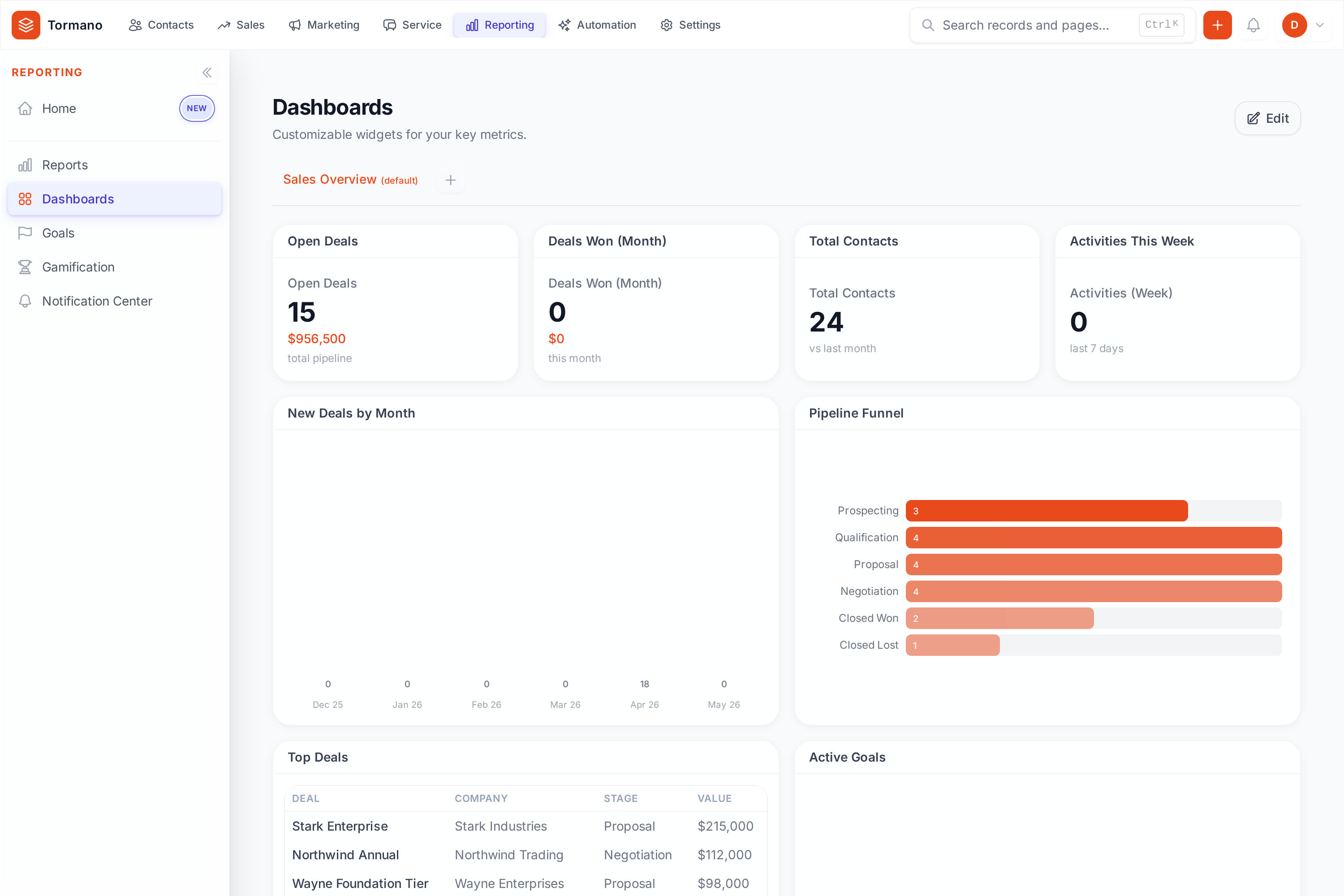
Task: Click the DEAL column header
Action: pyautogui.click(x=306, y=798)
